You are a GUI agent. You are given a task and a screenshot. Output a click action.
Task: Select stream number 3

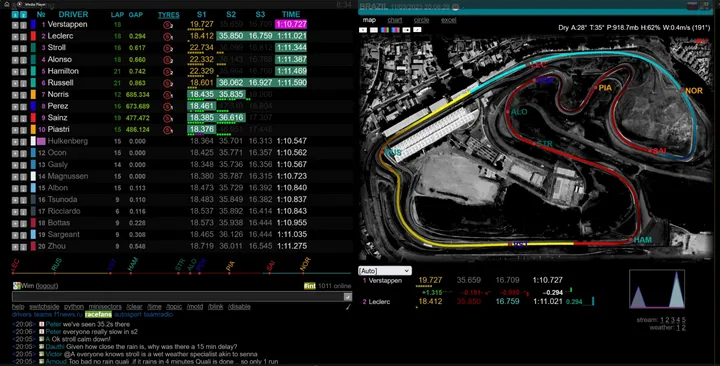pyautogui.click(x=673, y=320)
